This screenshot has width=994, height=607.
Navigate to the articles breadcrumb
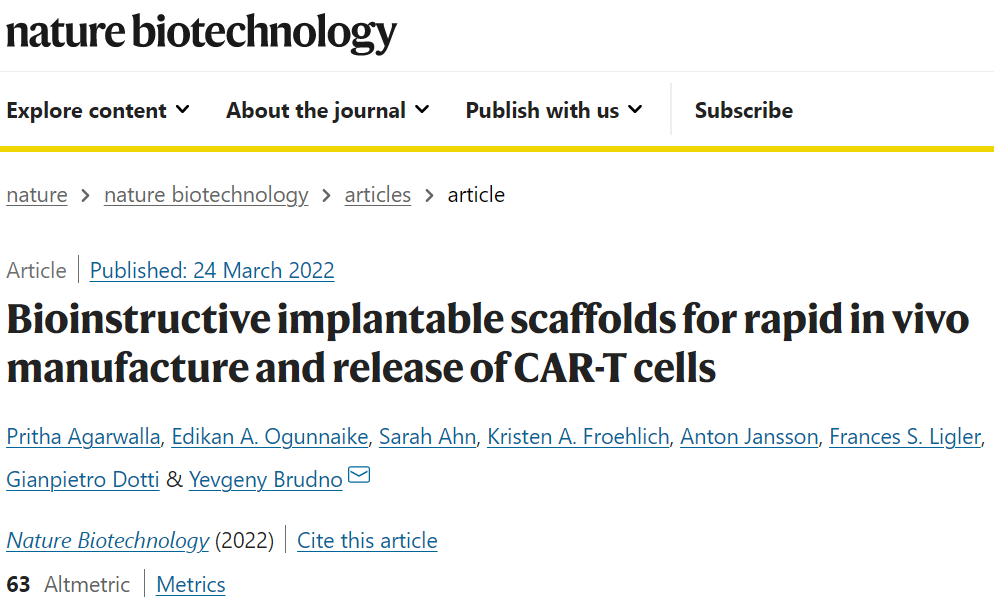tap(377, 195)
